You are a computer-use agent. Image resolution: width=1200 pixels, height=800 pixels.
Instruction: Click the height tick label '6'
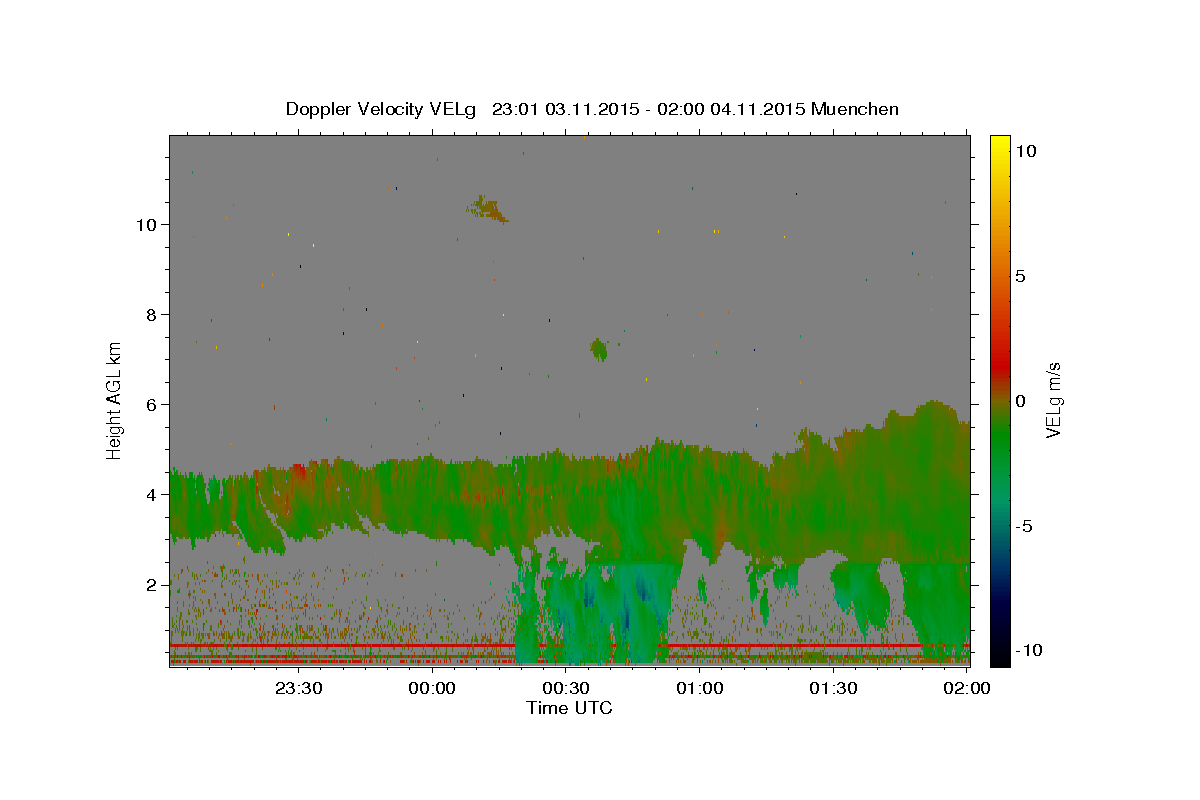coord(153,404)
